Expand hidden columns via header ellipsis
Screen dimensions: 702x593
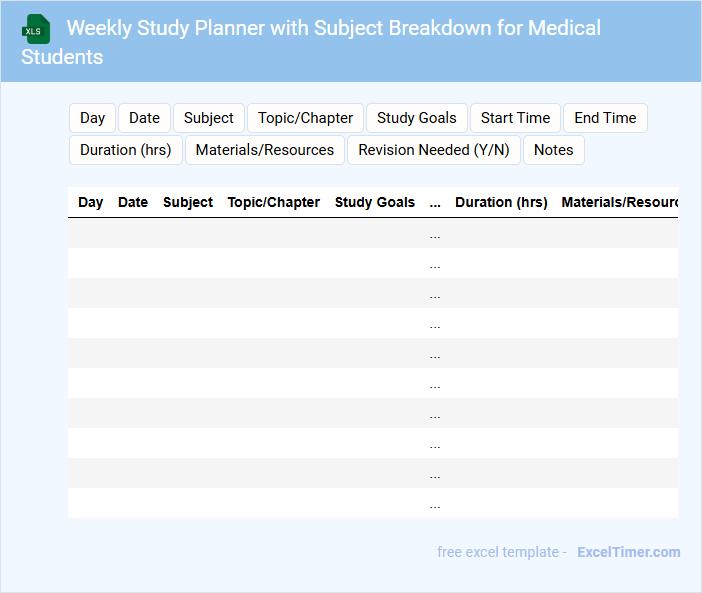(435, 202)
